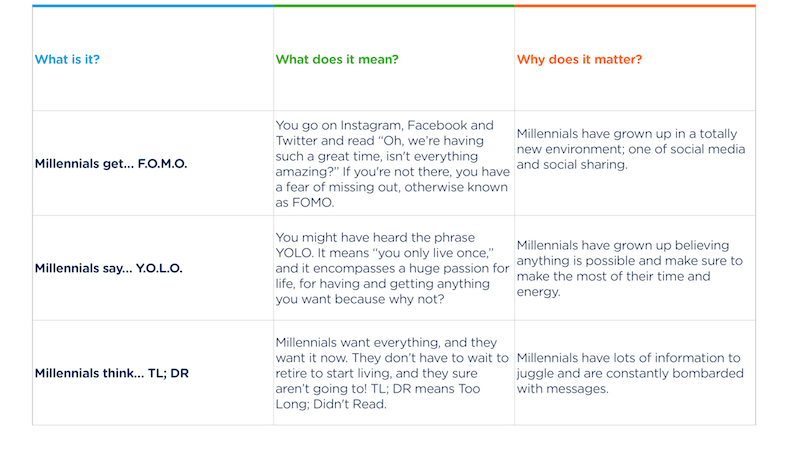Select the "Millennials think... TL; DR" row label

[112, 373]
